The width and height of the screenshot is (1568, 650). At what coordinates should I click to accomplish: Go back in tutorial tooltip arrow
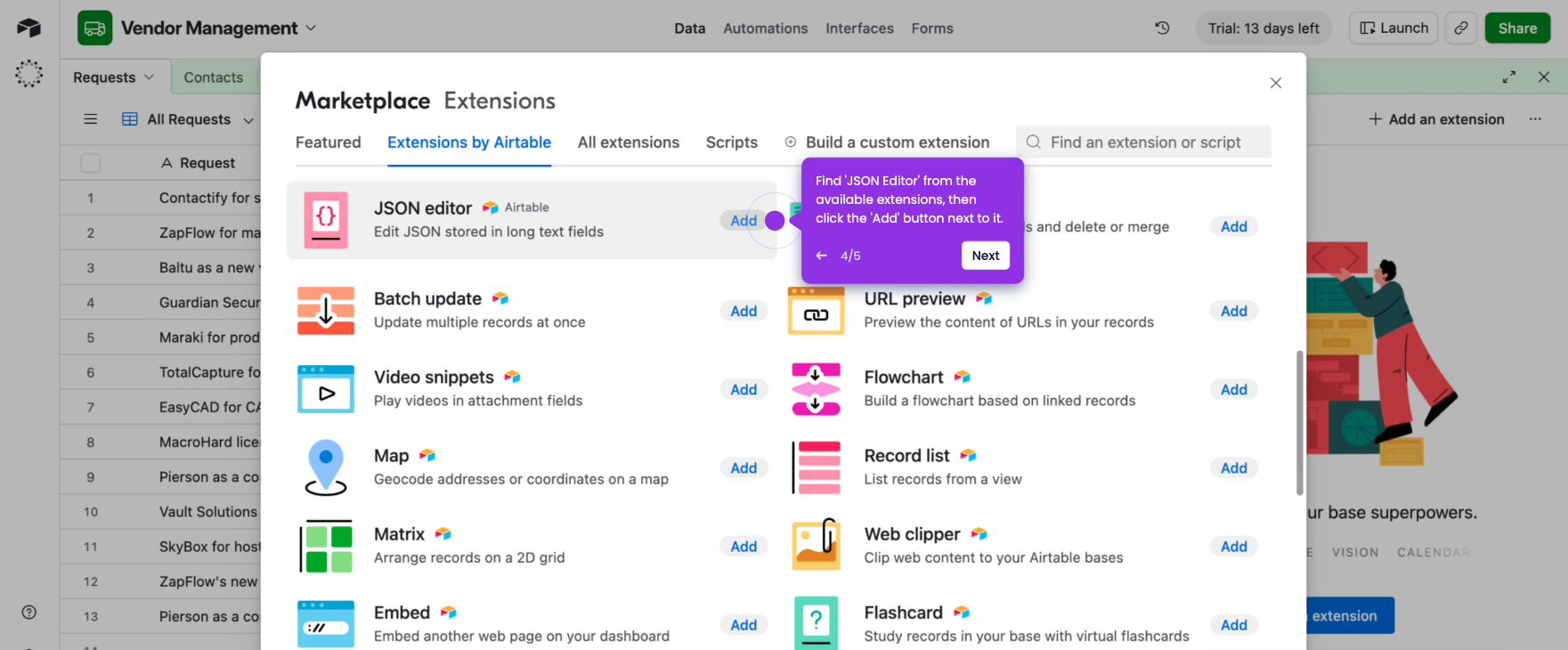pyautogui.click(x=822, y=256)
